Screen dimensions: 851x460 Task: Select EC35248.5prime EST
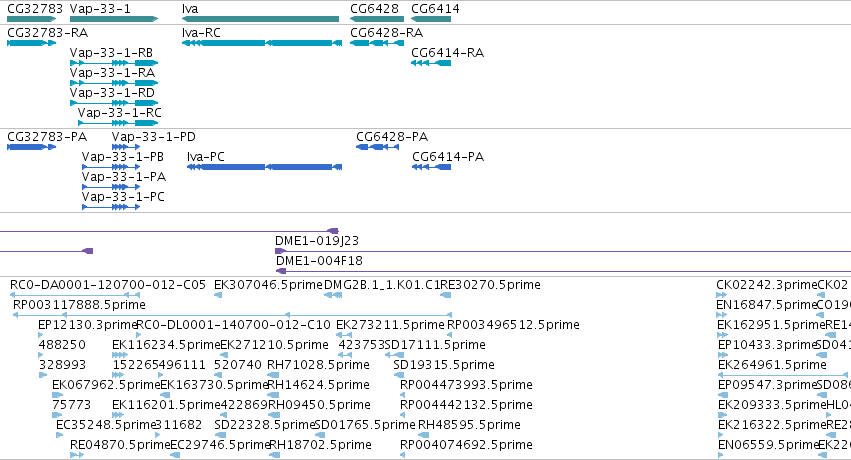[59, 436]
